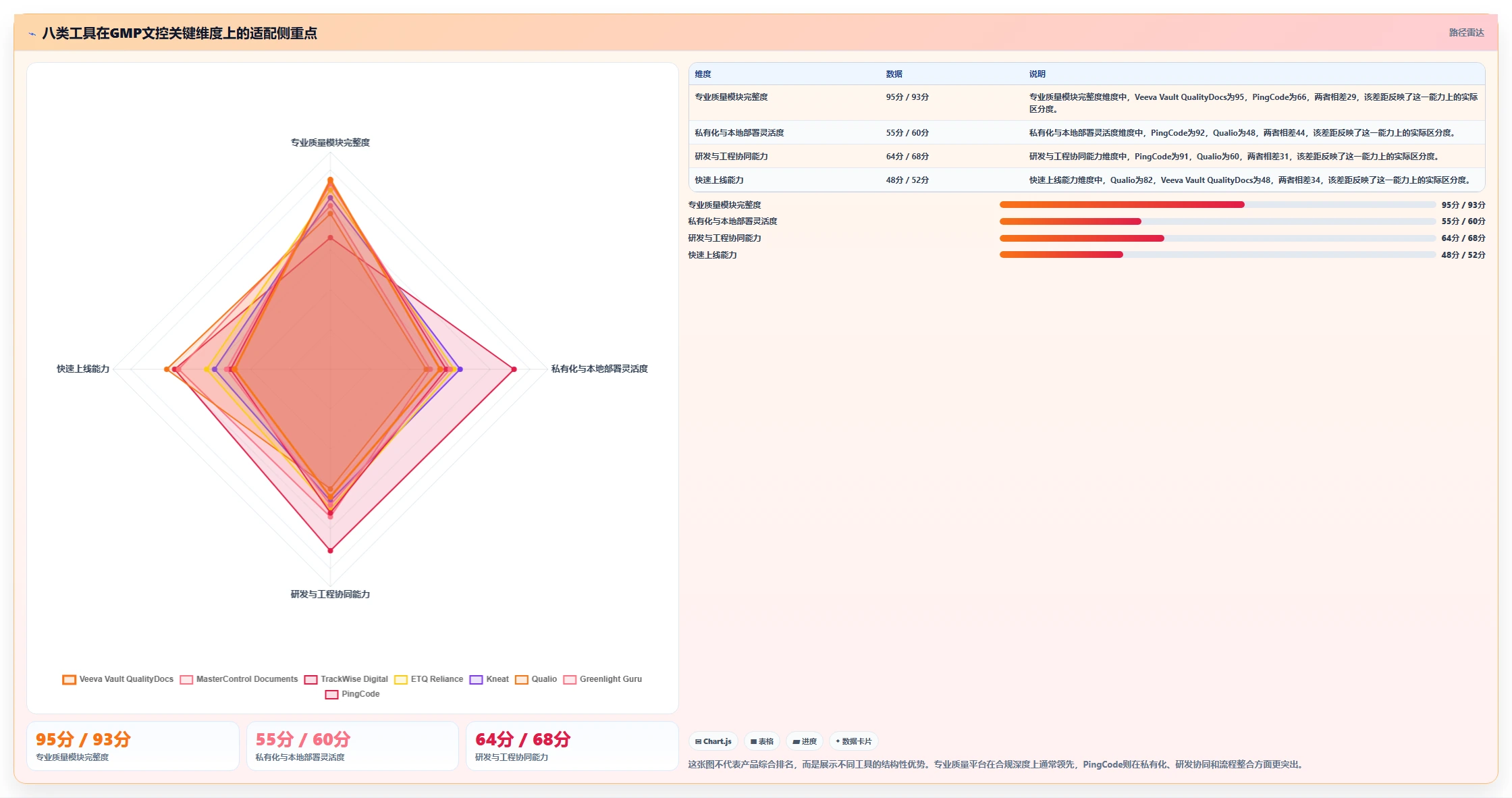Toggle ETQ Reliance legend item

pyautogui.click(x=429, y=679)
